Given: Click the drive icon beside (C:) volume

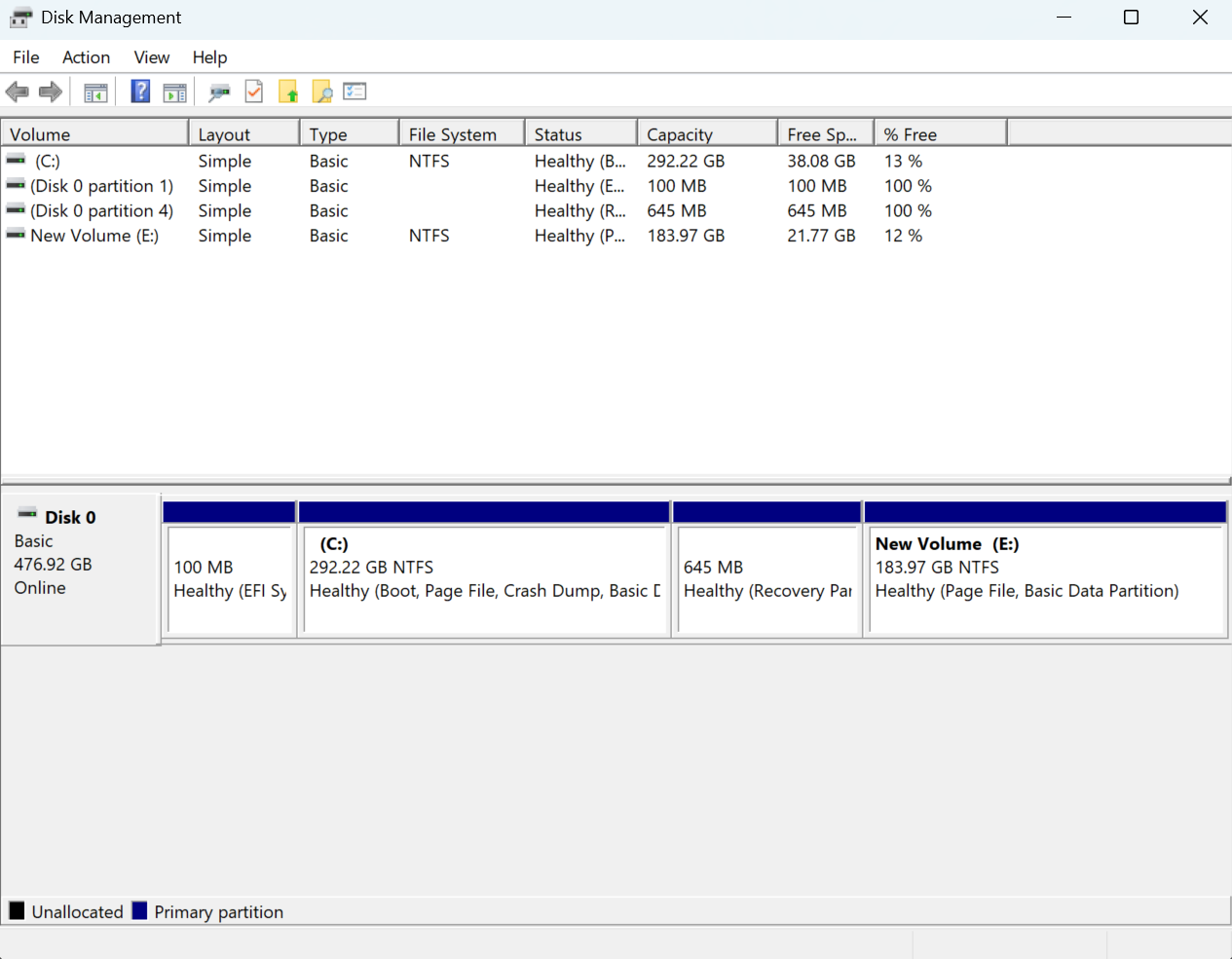Looking at the screenshot, I should pos(16,159).
